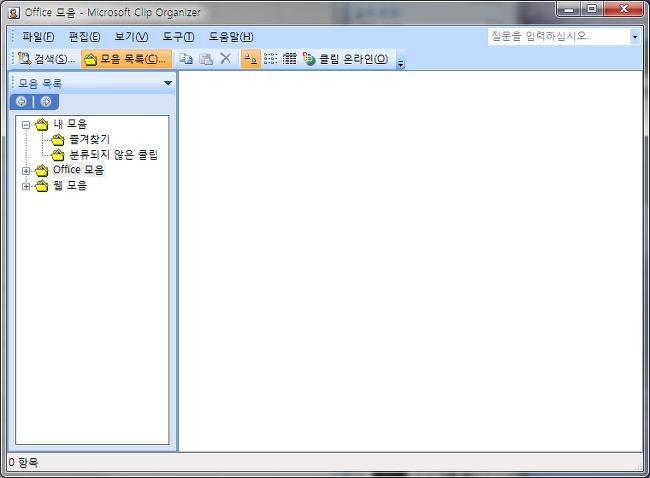Image resolution: width=650 pixels, height=478 pixels.
Task: Expand the 웹 모음 tree node
Action: click(26, 186)
